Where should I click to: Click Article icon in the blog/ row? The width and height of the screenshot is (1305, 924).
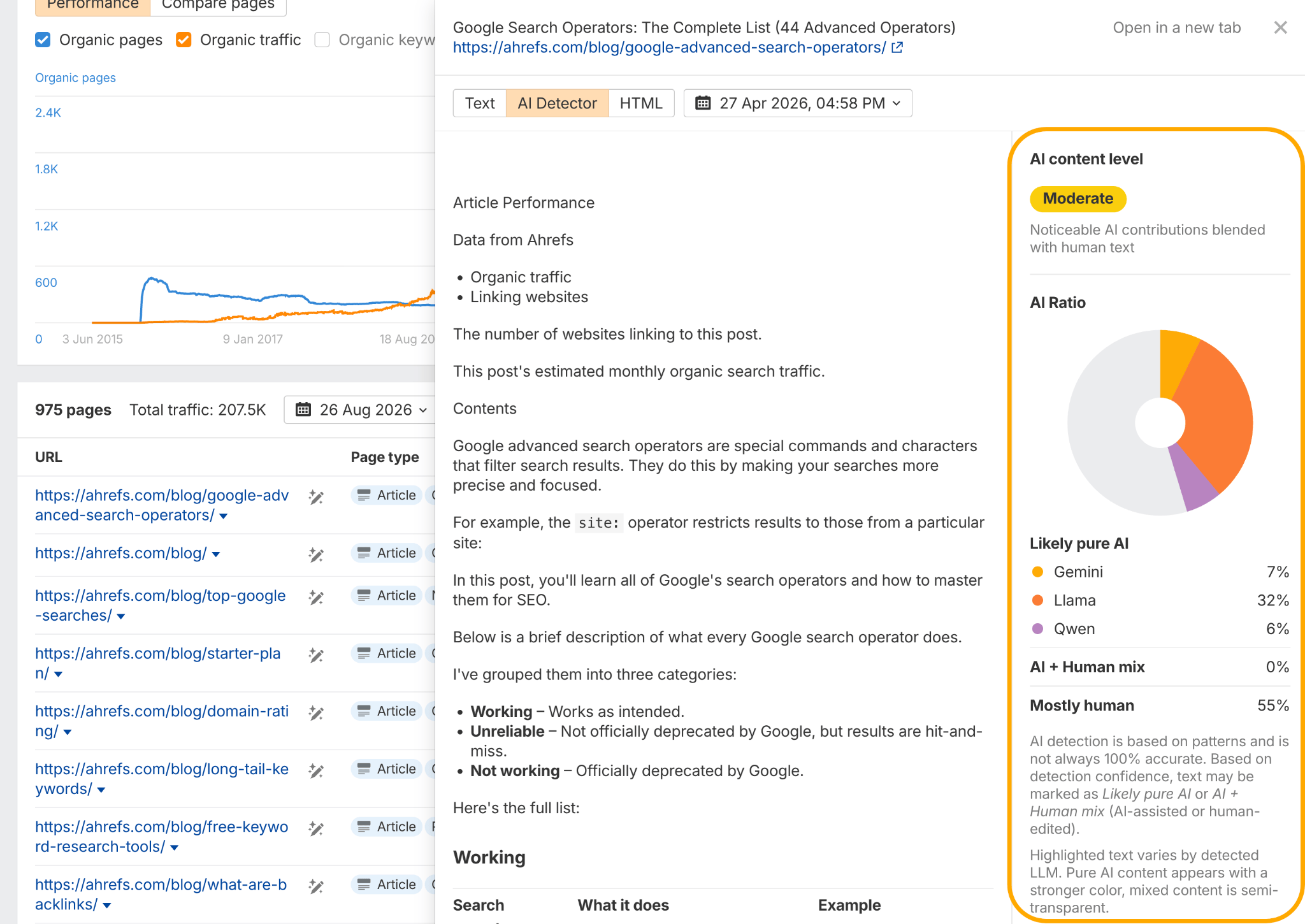tap(364, 553)
